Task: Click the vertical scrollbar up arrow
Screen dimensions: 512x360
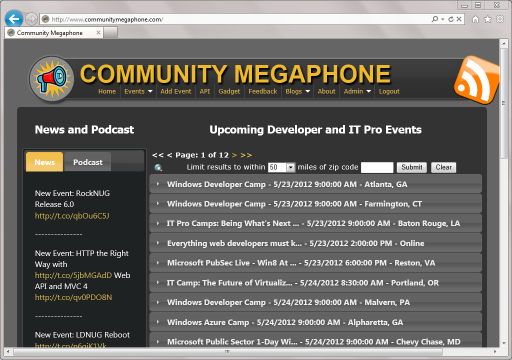Action: (504, 43)
